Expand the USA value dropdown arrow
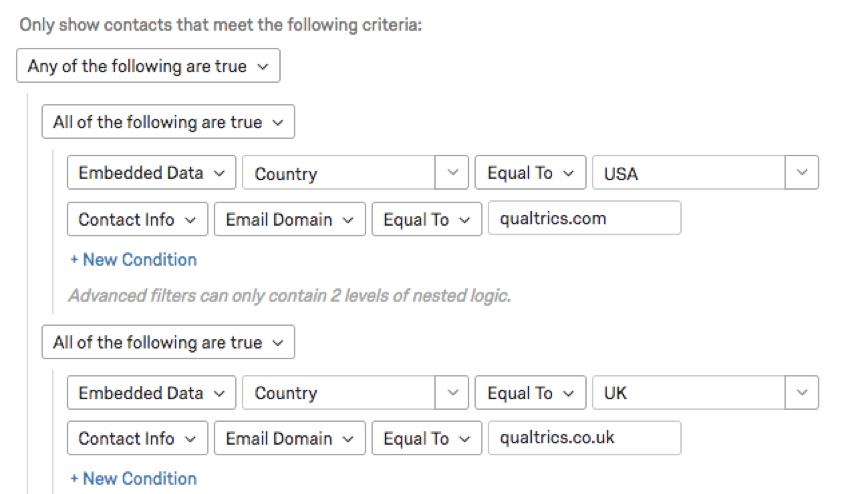Viewport: 850px width, 494px height. pyautogui.click(x=802, y=173)
